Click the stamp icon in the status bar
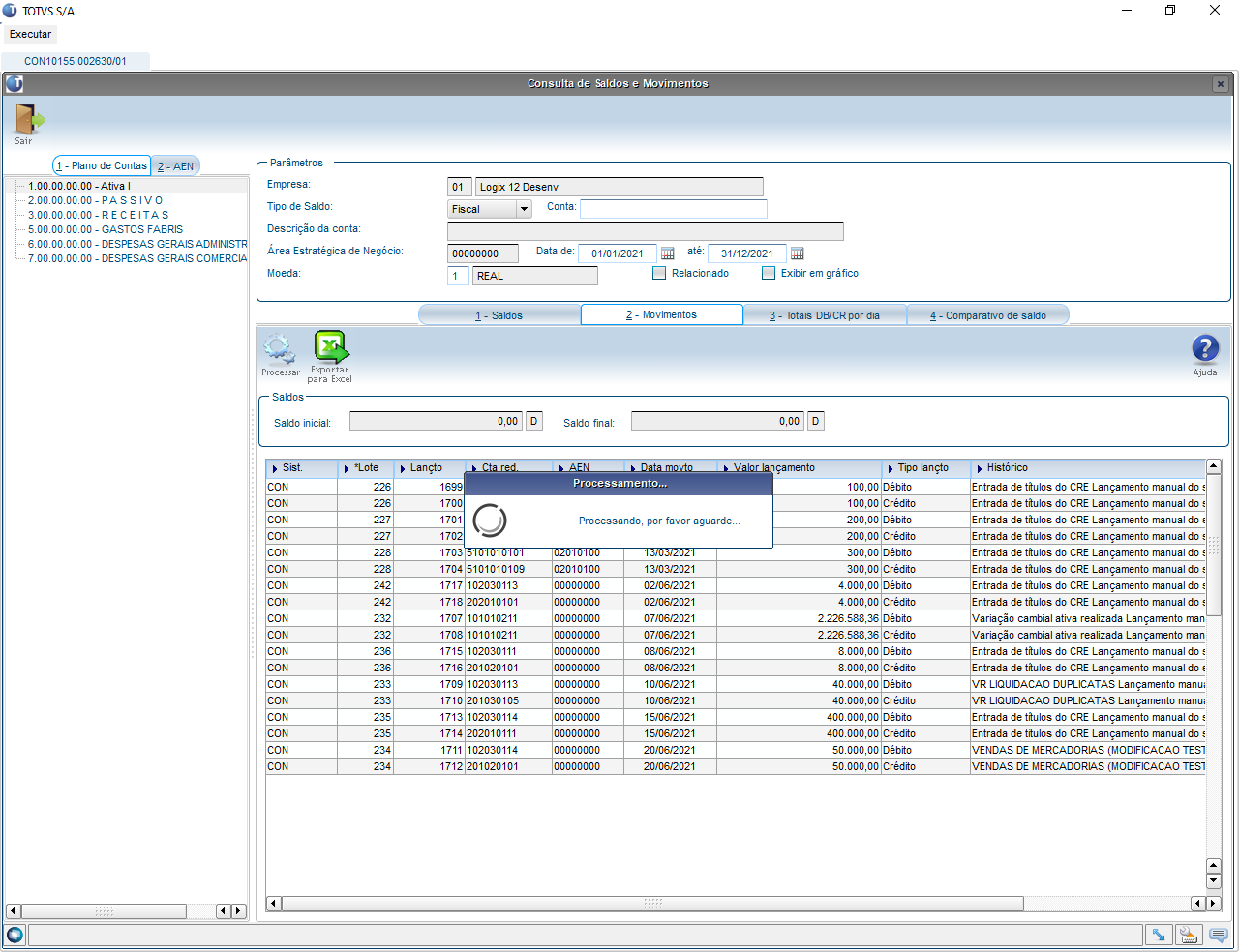Screen dimensions: 1239x952 click(1188, 935)
